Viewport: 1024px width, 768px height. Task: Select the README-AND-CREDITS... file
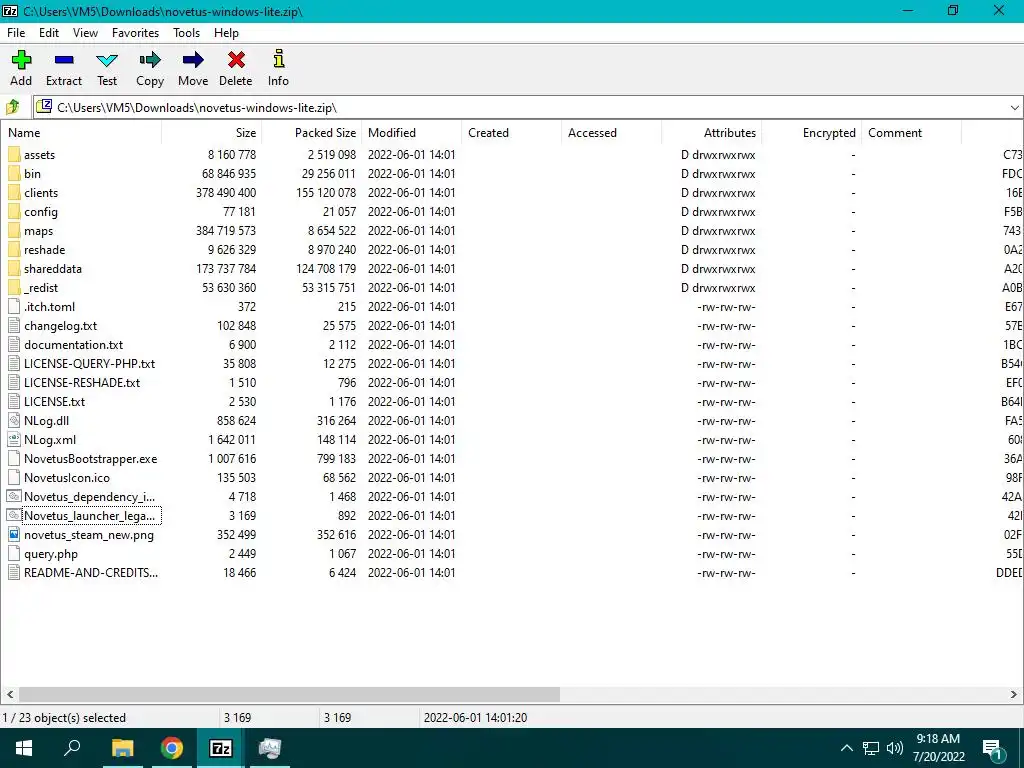[91, 573]
